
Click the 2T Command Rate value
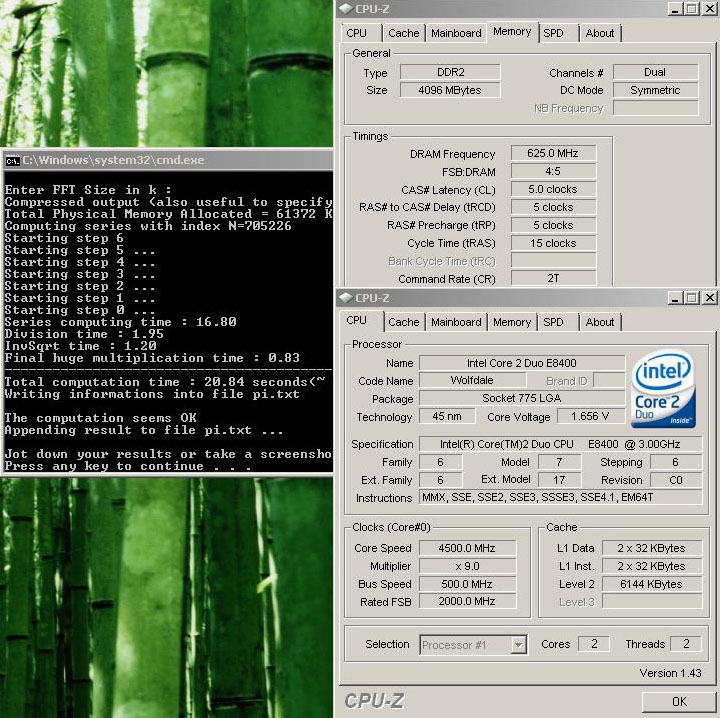coord(553,278)
